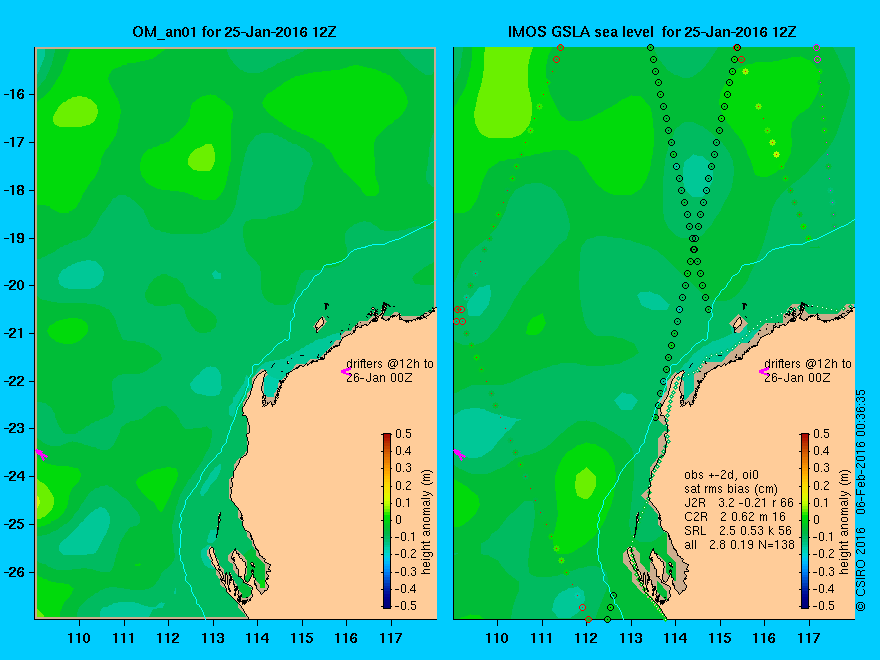Screen dimensions: 880x660
Task: Select the J2R satellite statistics row
Action: pyautogui.click(x=739, y=503)
